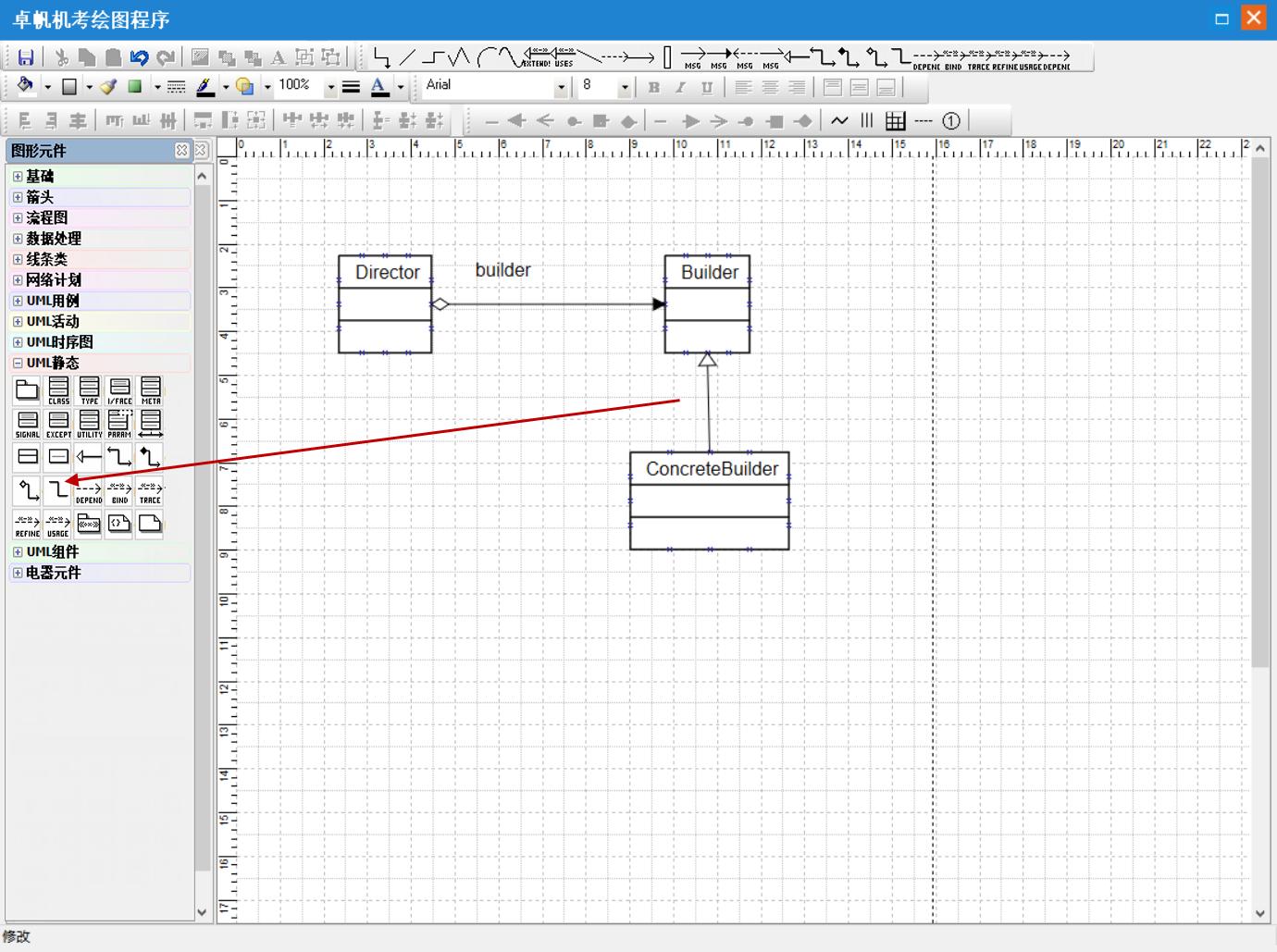
Task: Select the PARAM parameterized class shape
Action: [x=119, y=424]
